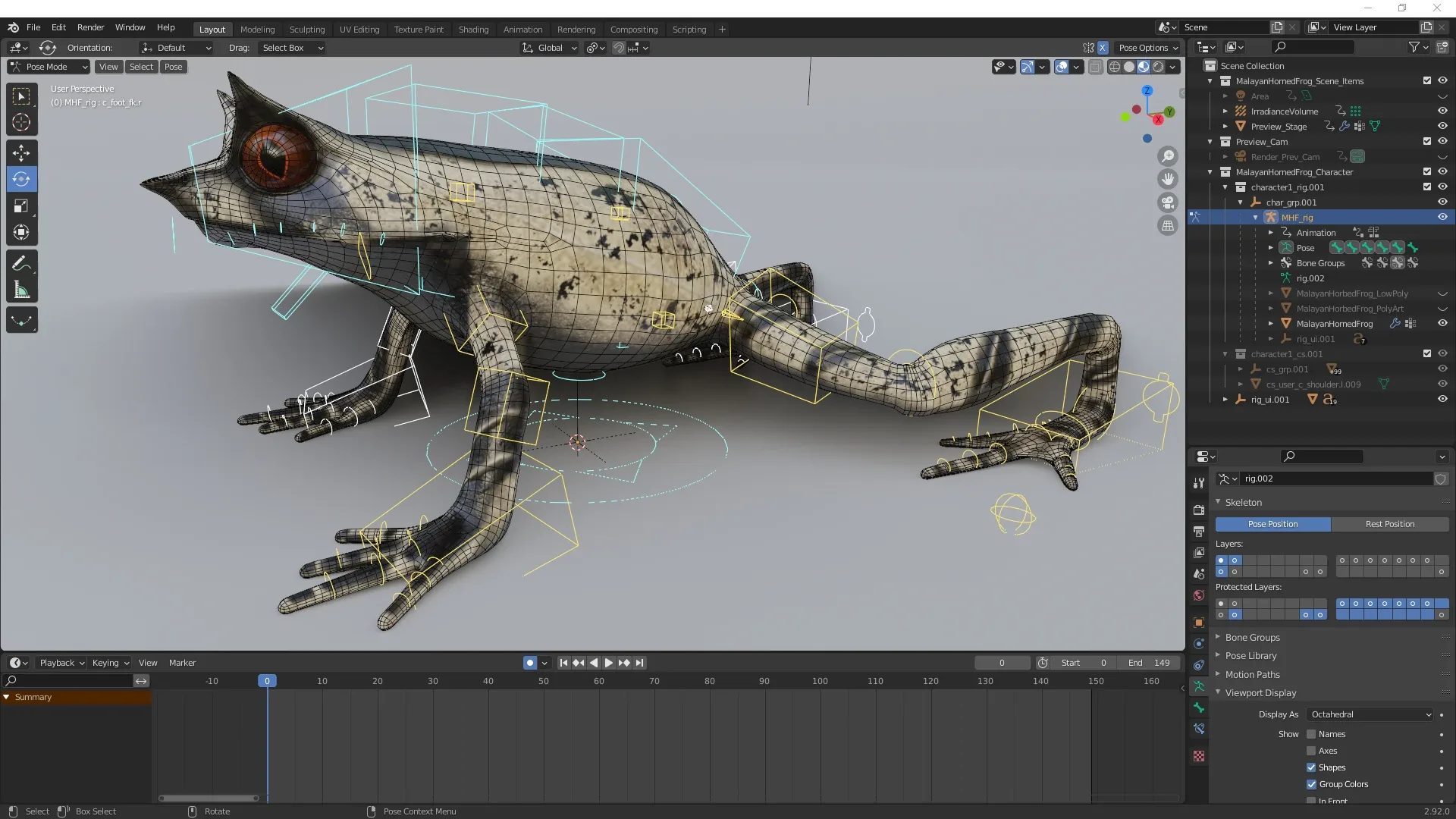The height and width of the screenshot is (819, 1456).
Task: Open the Render menu
Action: (90, 27)
